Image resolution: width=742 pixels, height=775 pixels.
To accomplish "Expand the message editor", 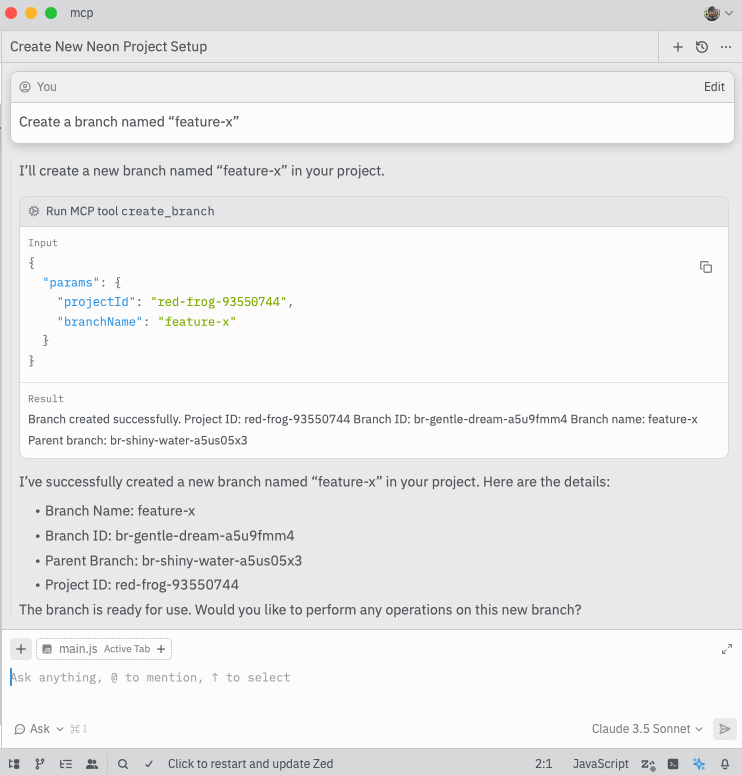I will point(727,649).
